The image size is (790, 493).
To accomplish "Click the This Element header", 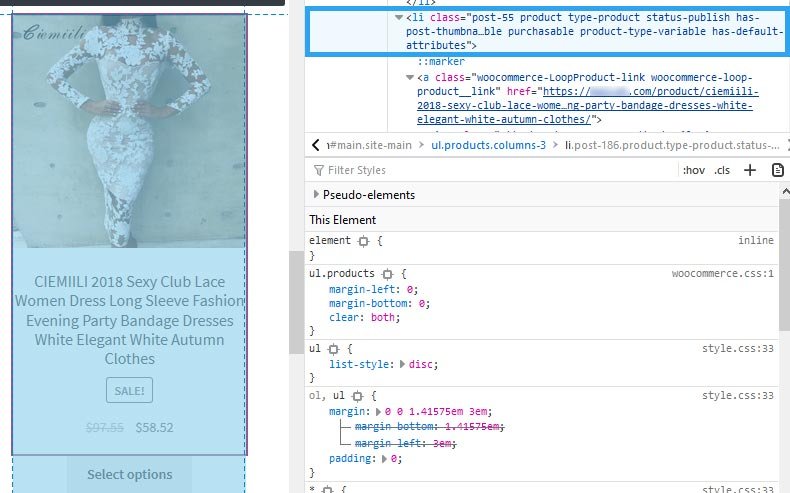I will coord(343,220).
